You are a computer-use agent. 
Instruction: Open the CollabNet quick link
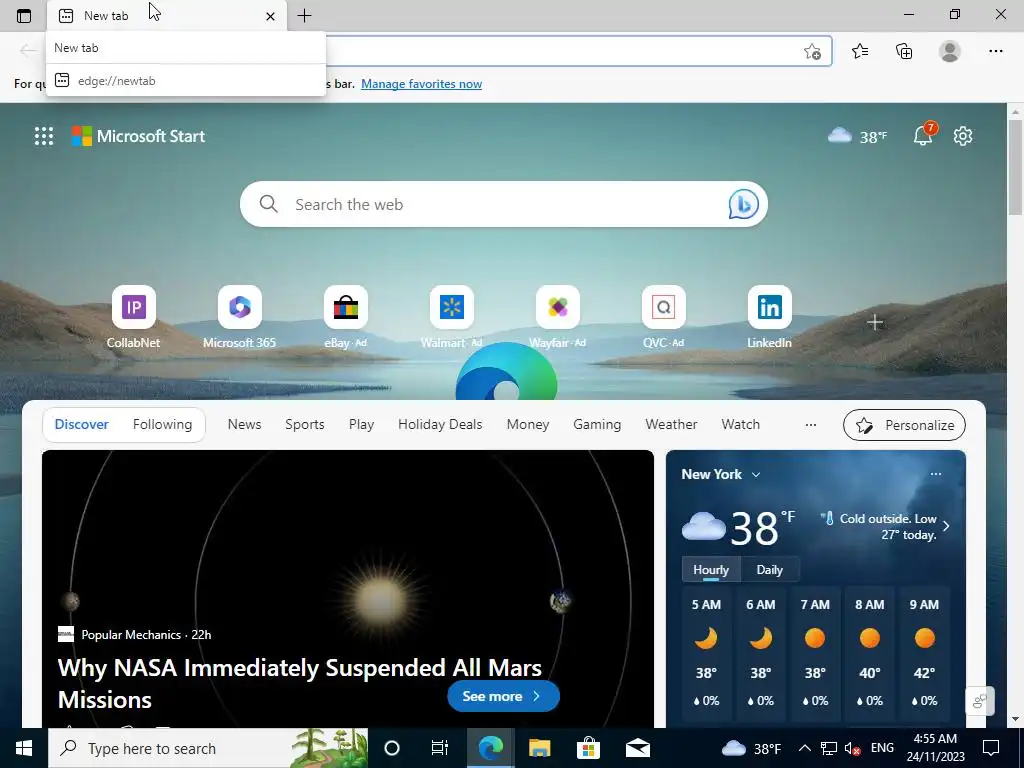pyautogui.click(x=133, y=317)
